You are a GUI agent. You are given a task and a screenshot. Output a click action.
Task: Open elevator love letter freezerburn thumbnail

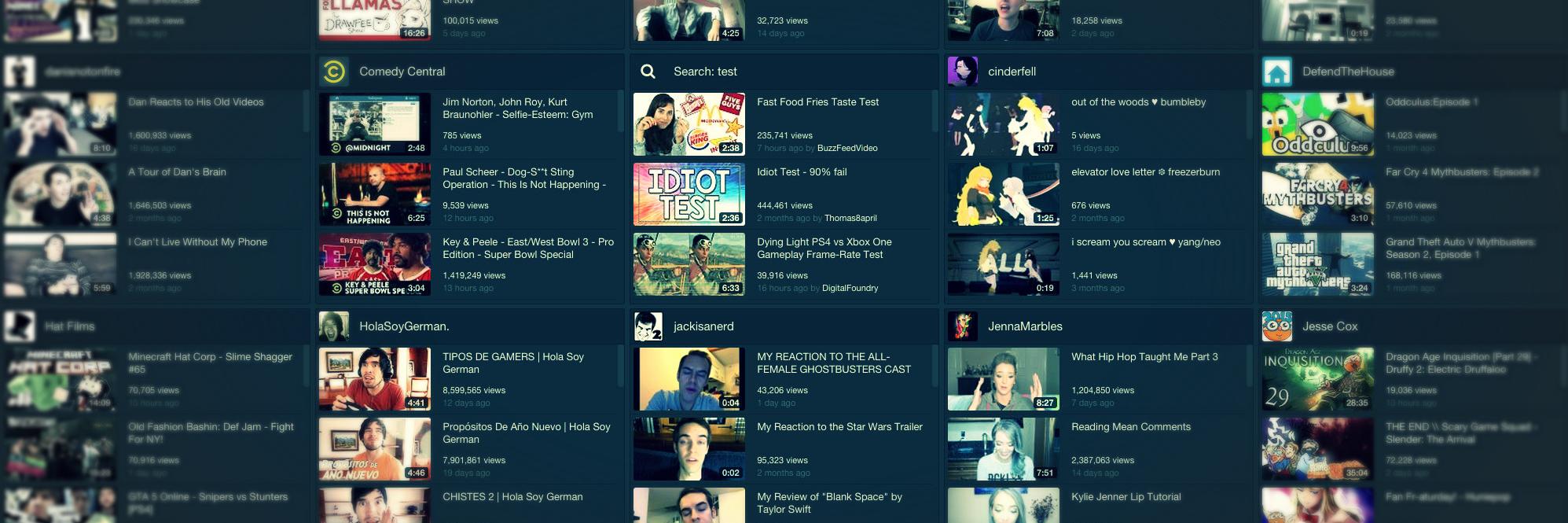pos(1004,194)
